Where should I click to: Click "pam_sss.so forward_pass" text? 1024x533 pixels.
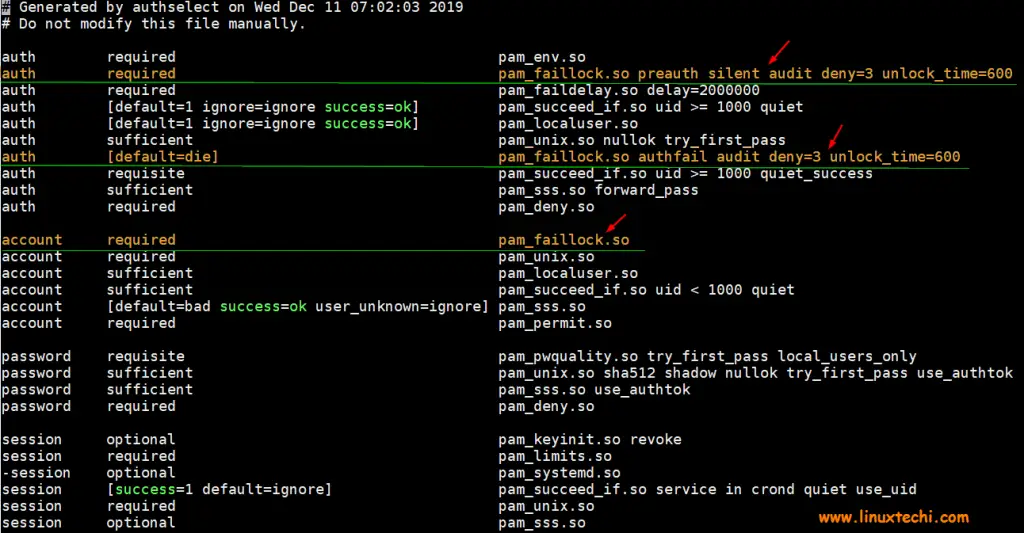pos(598,191)
